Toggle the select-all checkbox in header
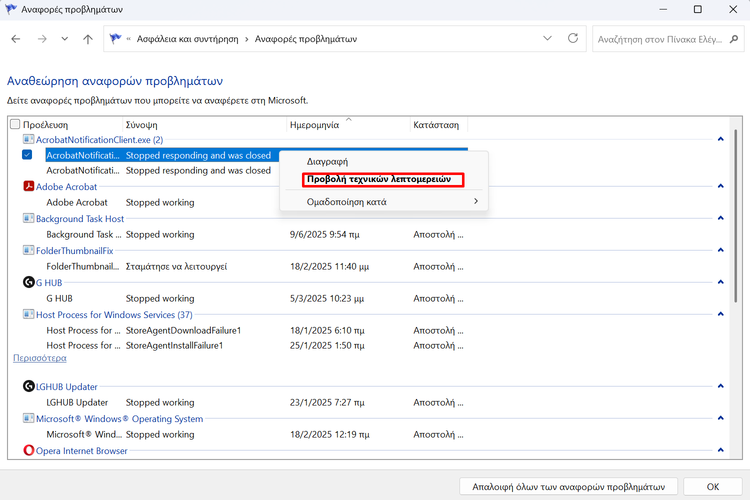Screen dimensions: 750x500 pos(15,124)
